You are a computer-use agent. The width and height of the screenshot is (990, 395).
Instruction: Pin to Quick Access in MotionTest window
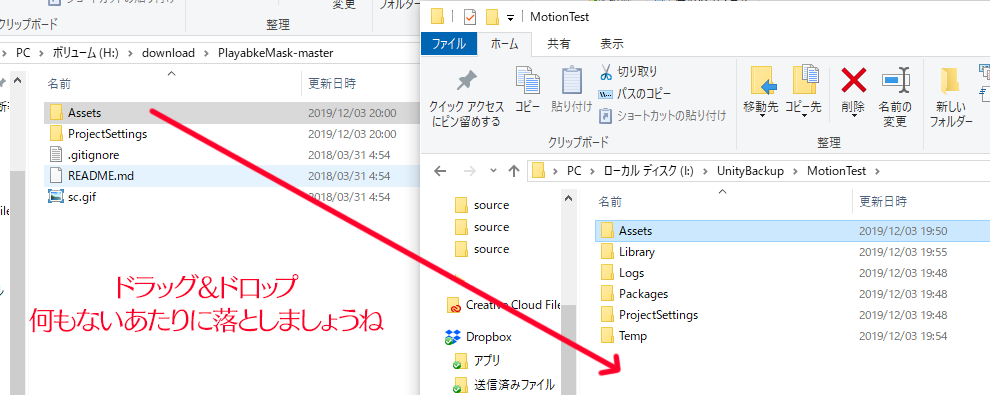[466, 97]
